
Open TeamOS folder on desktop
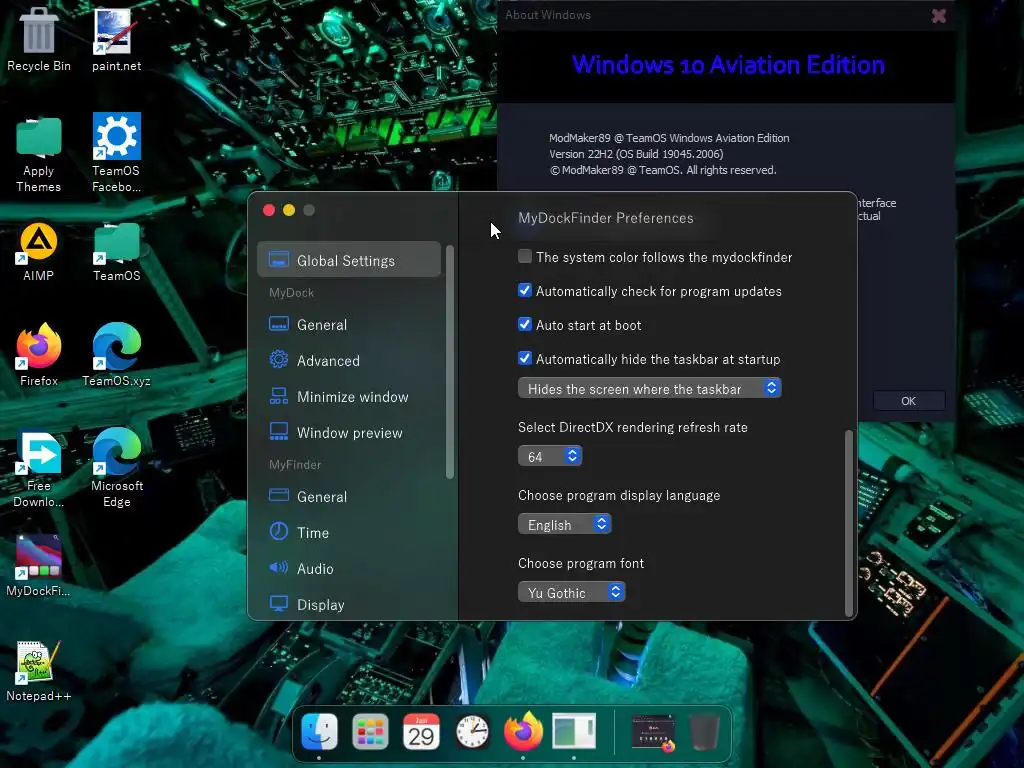point(116,252)
